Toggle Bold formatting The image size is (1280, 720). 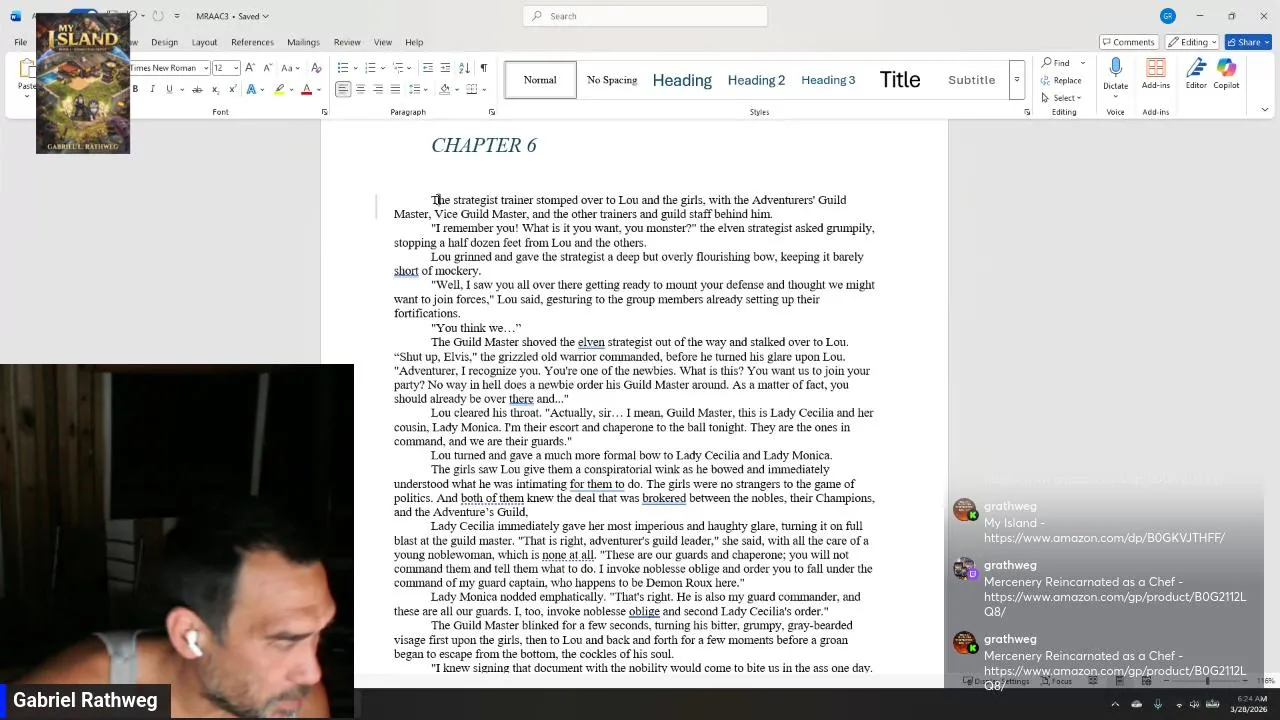[x=135, y=90]
